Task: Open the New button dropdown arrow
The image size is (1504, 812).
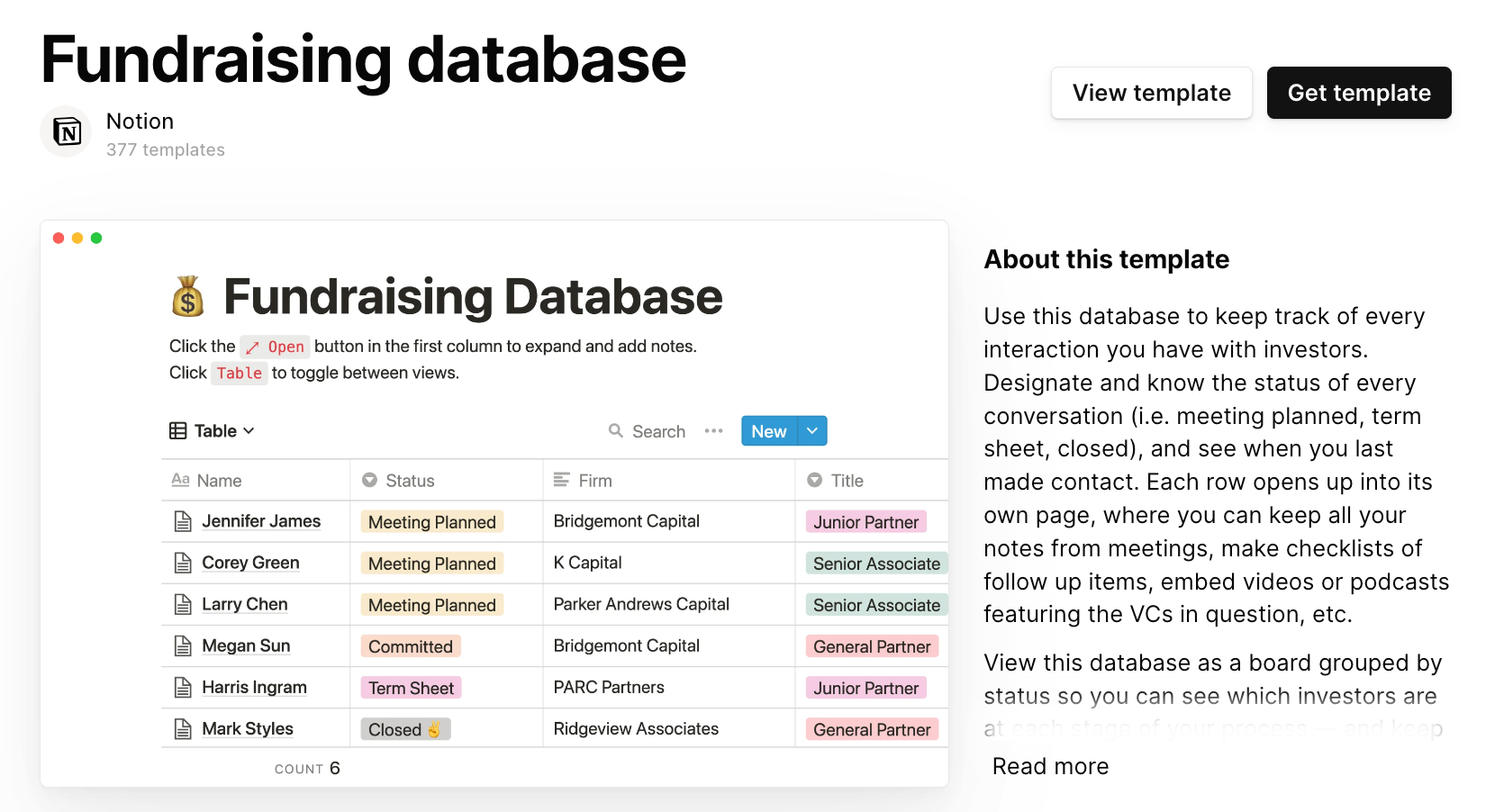Action: (812, 431)
